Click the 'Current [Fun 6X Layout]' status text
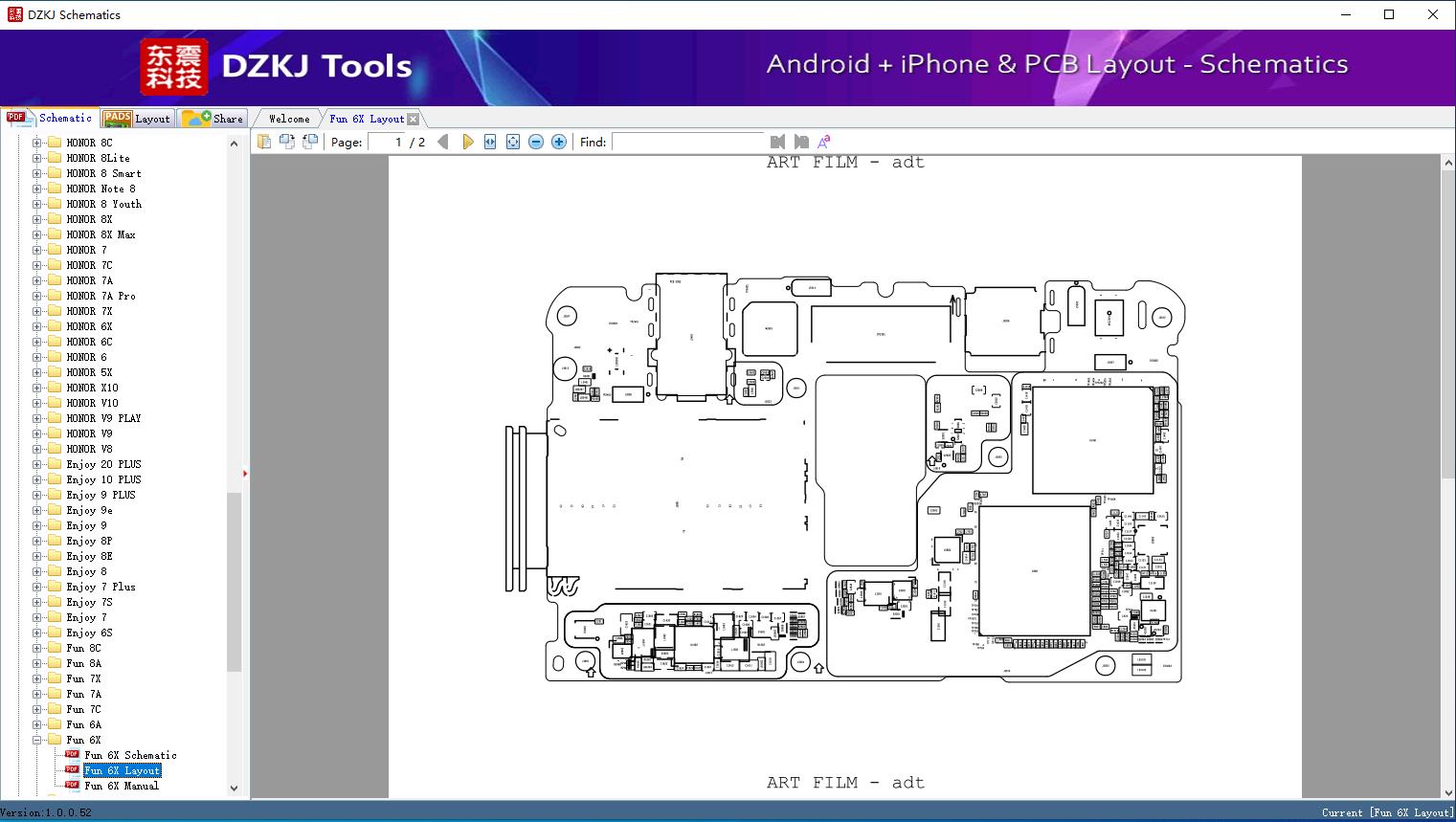 (x=1387, y=812)
